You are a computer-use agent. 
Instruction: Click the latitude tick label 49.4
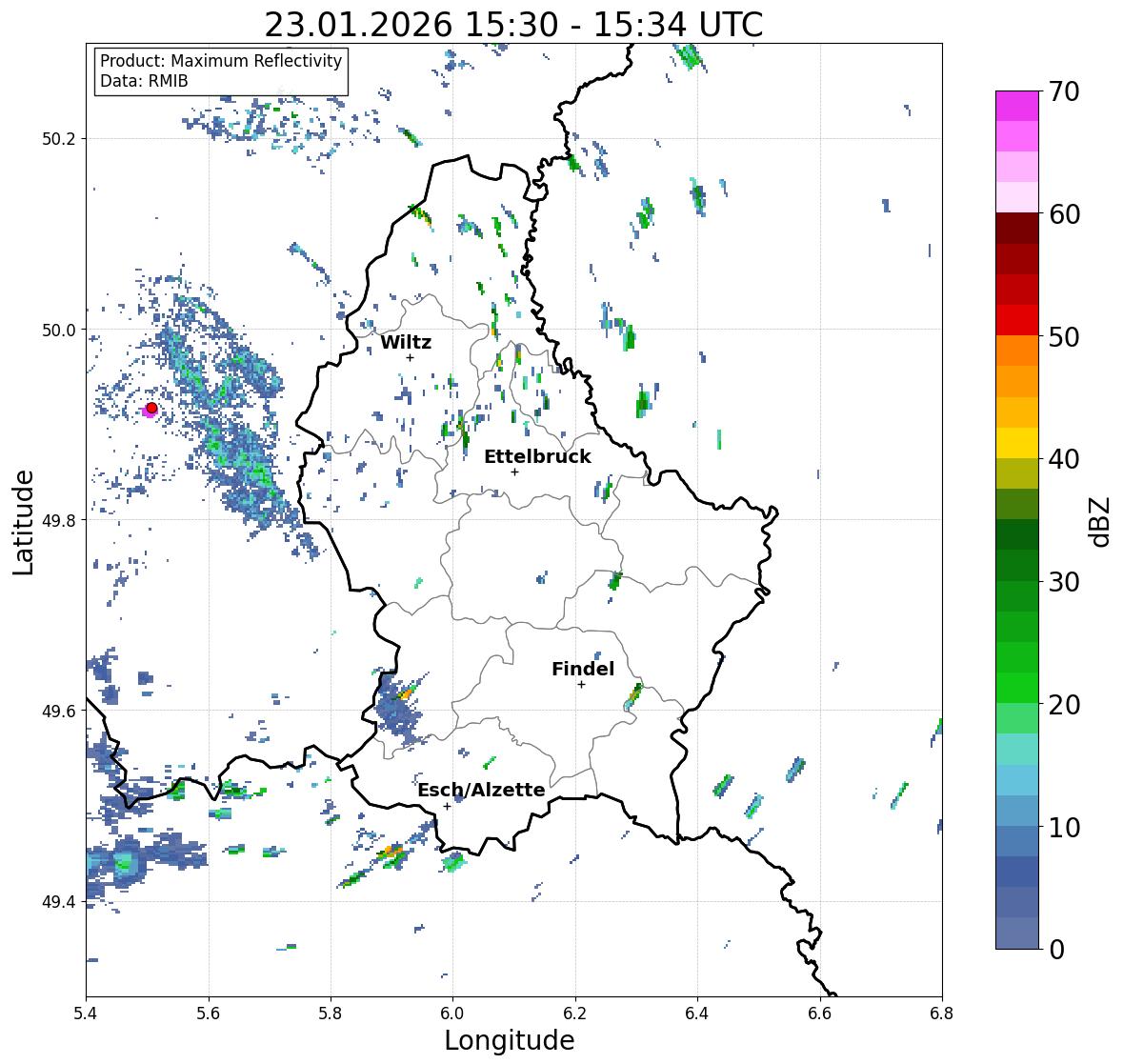59,901
